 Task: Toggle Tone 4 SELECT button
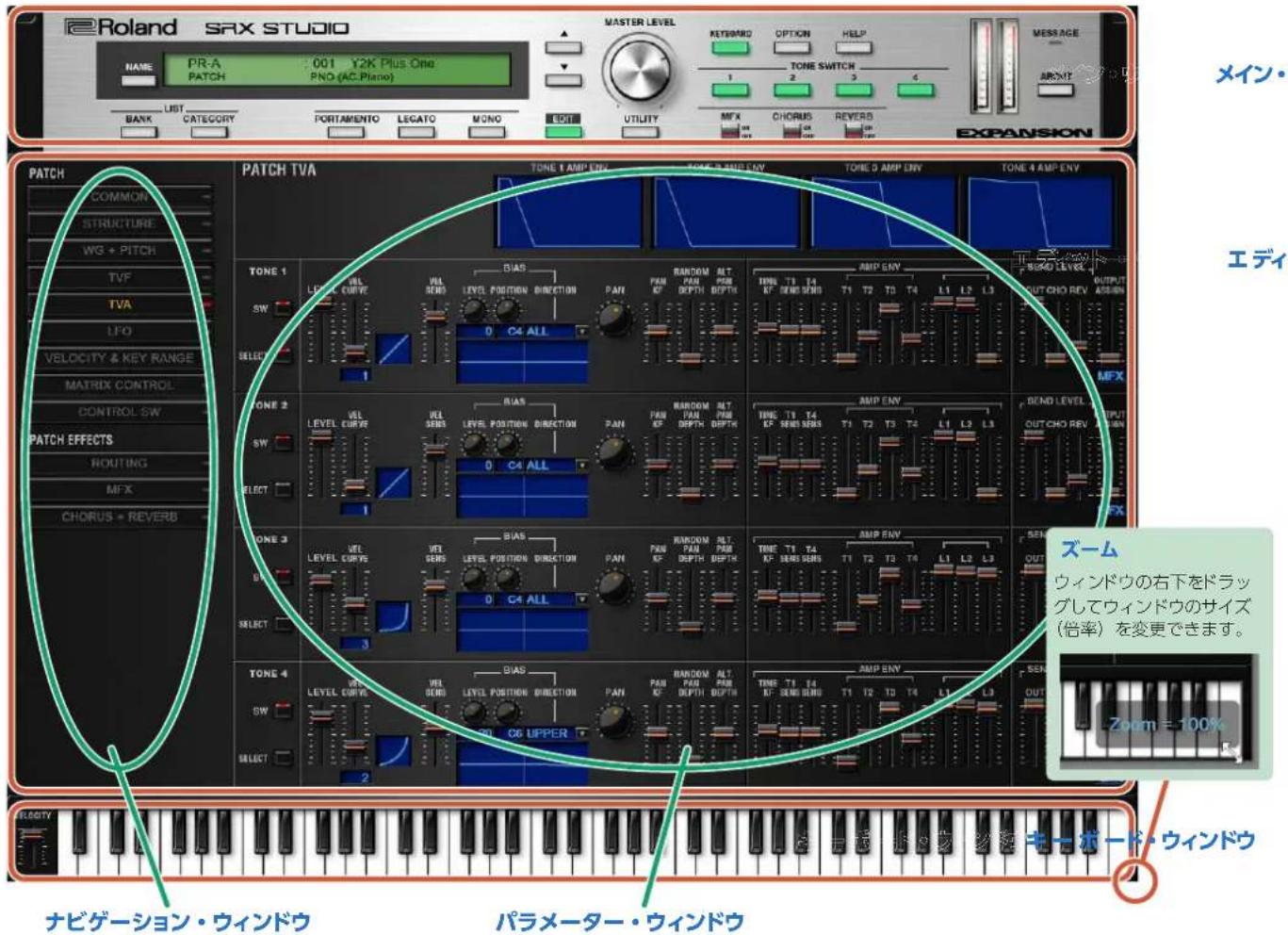(x=283, y=758)
